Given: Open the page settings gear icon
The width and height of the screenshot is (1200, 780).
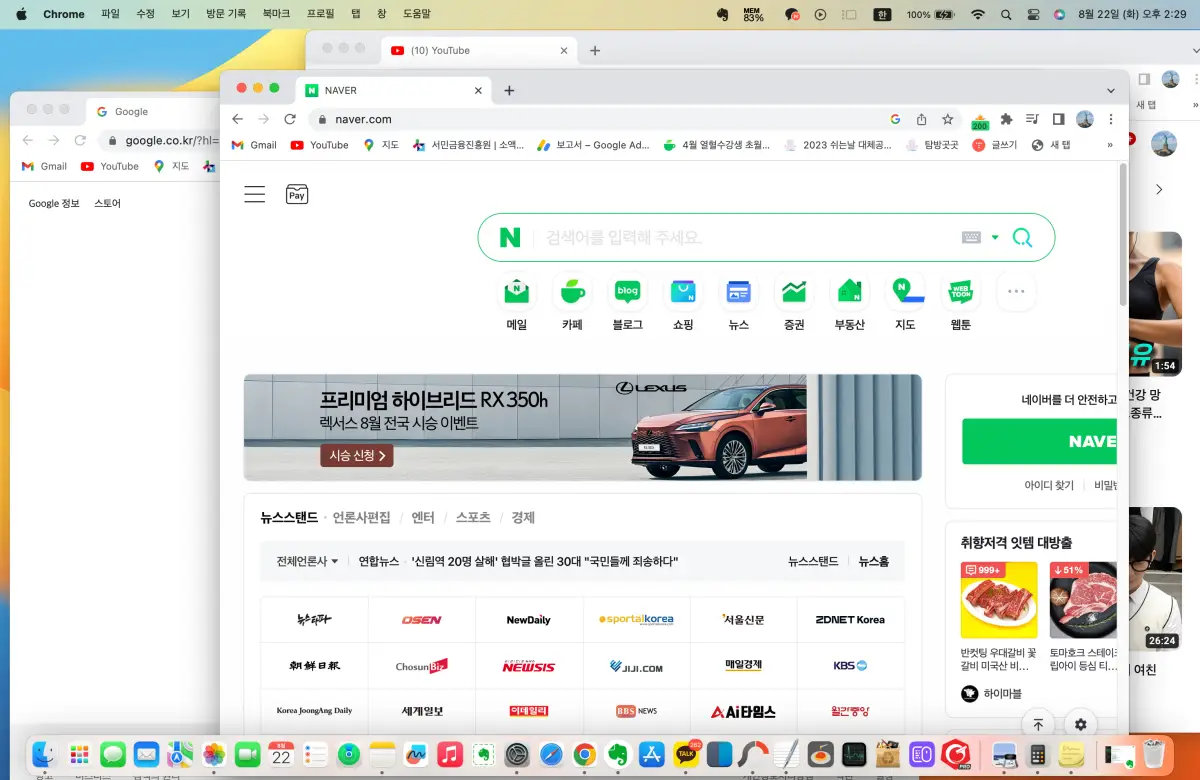Looking at the screenshot, I should point(1081,725).
